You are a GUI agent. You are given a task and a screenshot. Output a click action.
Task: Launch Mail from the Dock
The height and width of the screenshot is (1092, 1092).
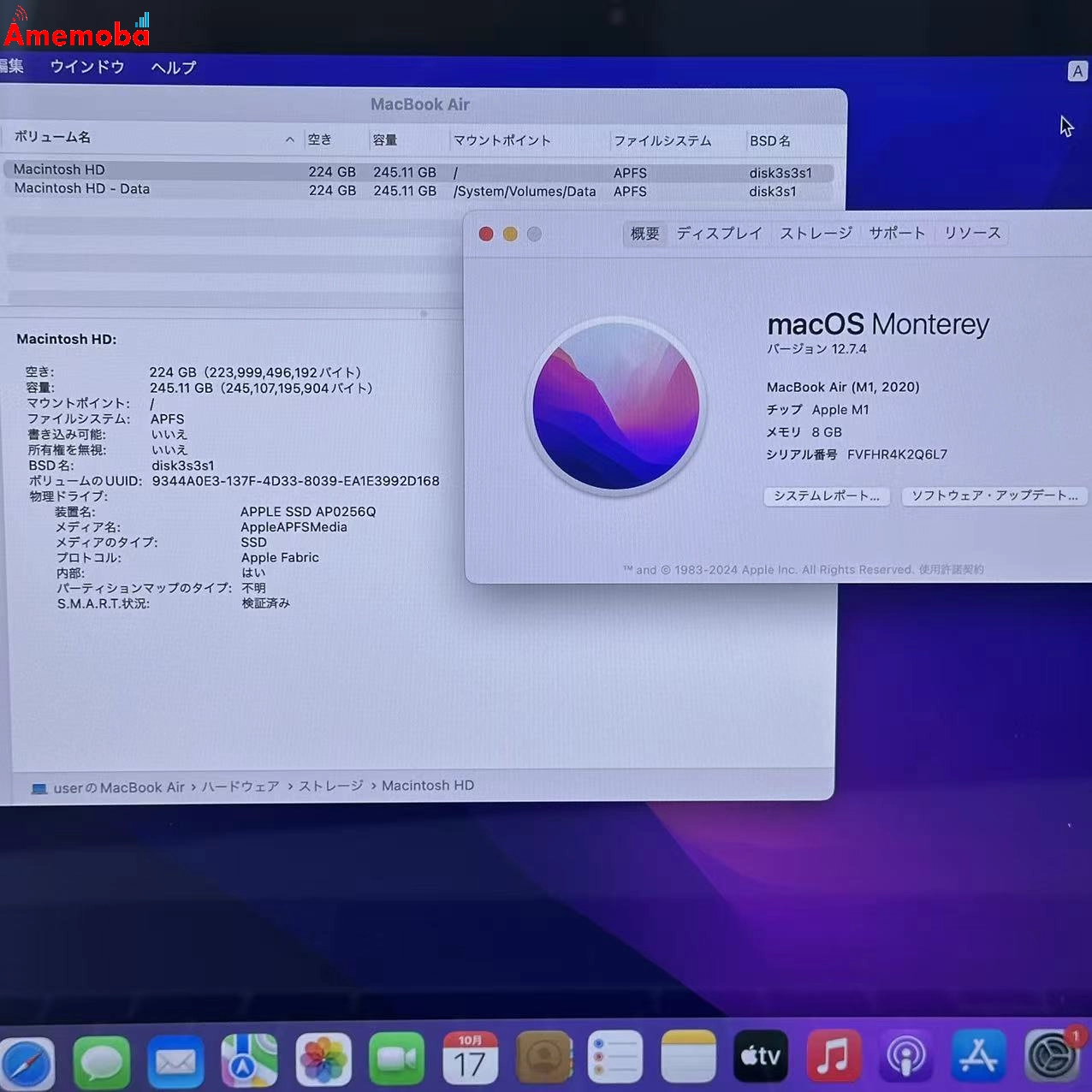pos(175,1061)
